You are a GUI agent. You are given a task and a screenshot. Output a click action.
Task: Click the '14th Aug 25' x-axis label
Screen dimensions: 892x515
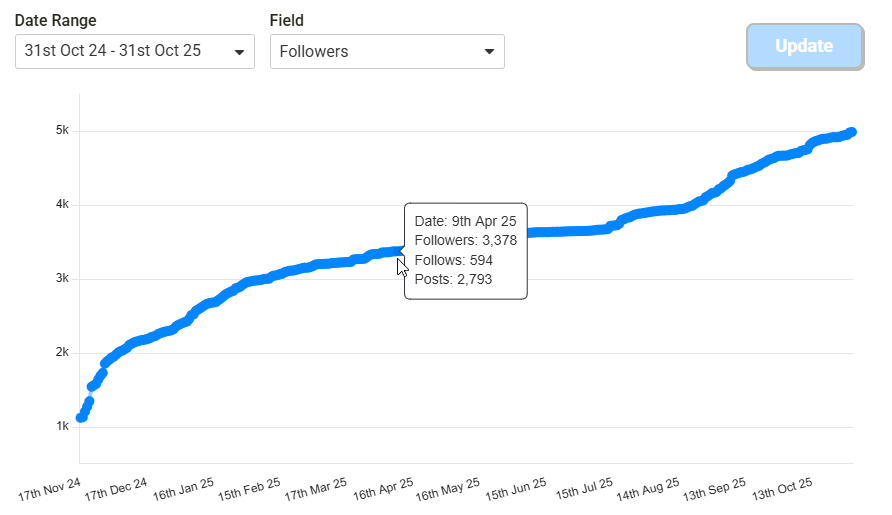647,489
